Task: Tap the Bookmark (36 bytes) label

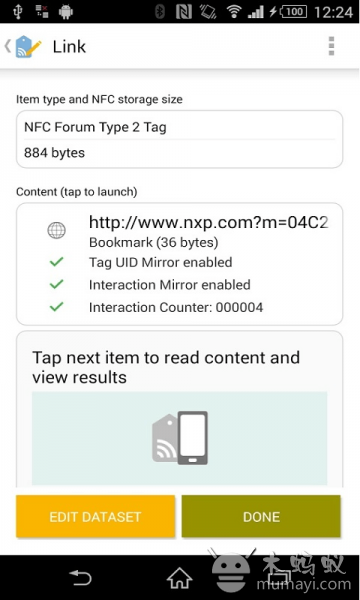Action: tap(153, 242)
